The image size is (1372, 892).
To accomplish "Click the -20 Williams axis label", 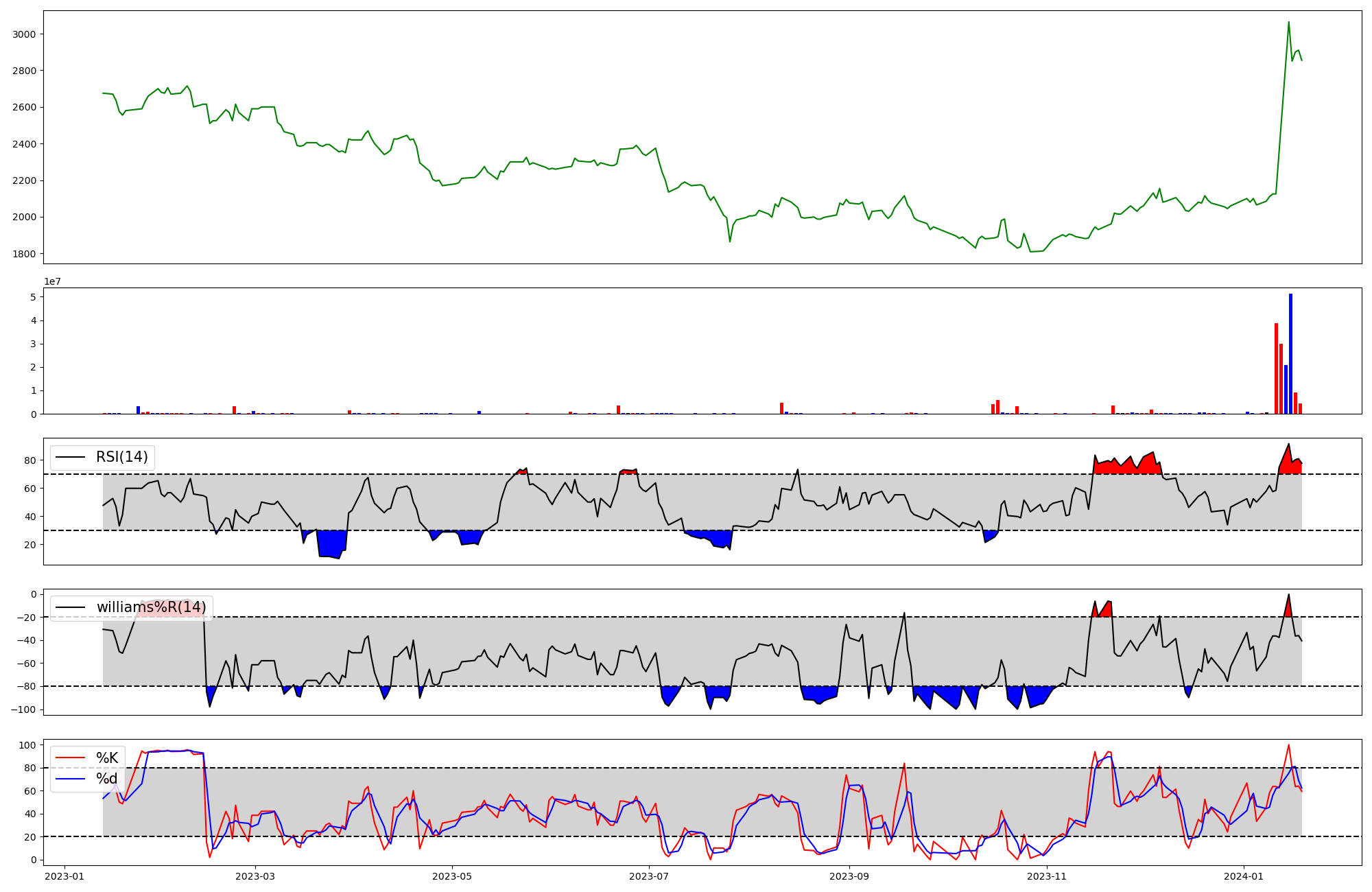I will pos(25,618).
